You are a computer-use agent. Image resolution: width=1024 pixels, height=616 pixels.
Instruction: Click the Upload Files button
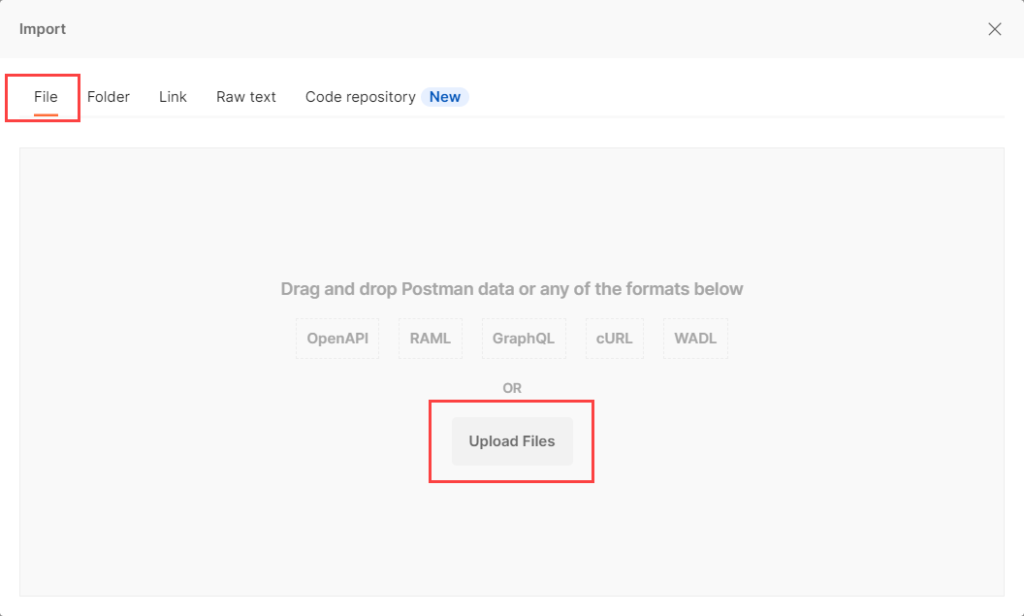coord(511,441)
